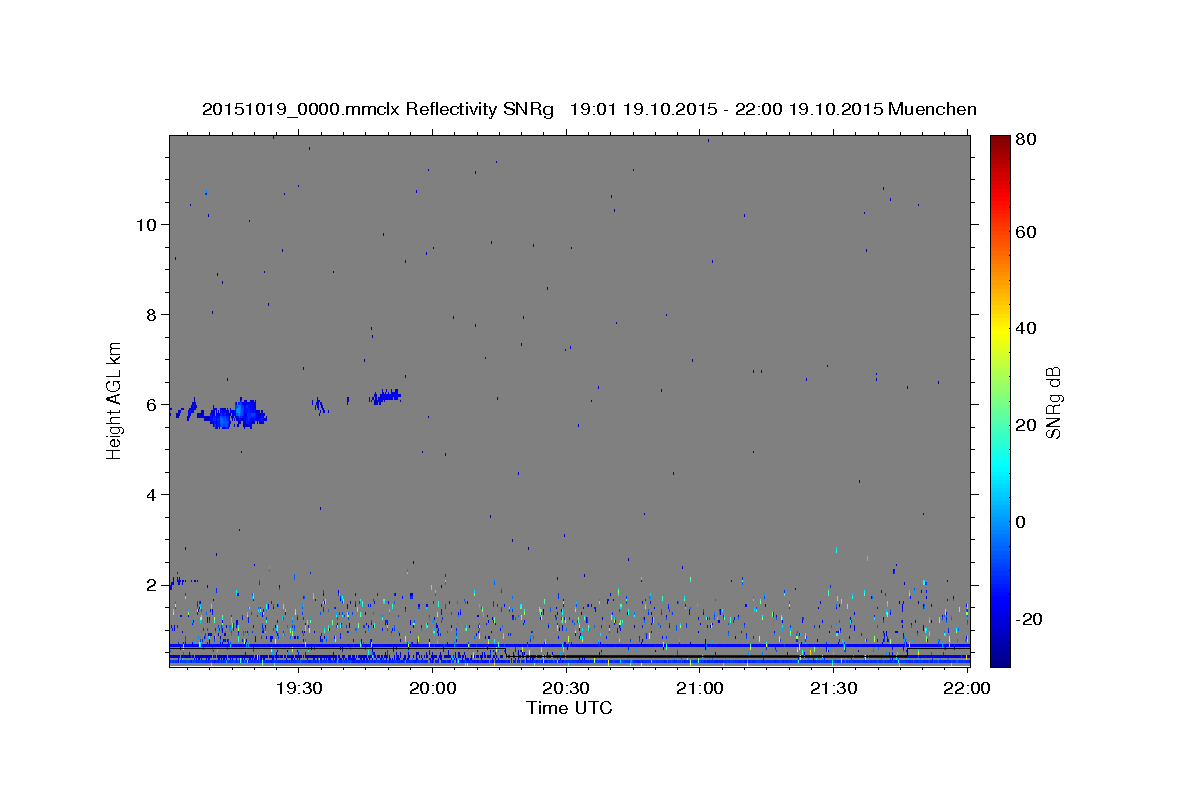
Task: Click the "Time UTC" axis label
Action: point(569,708)
